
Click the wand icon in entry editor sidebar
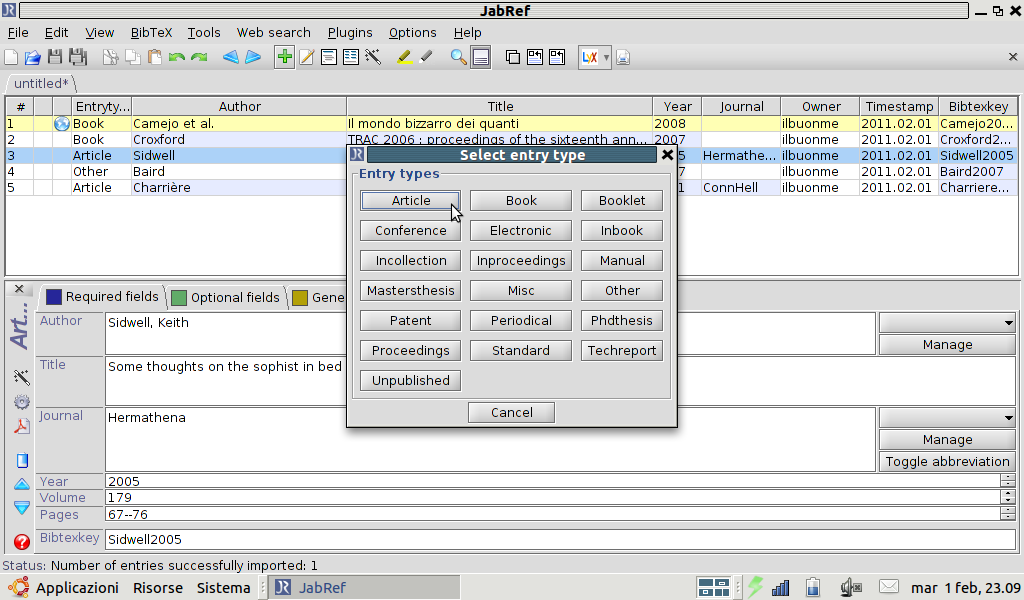tap(22, 377)
